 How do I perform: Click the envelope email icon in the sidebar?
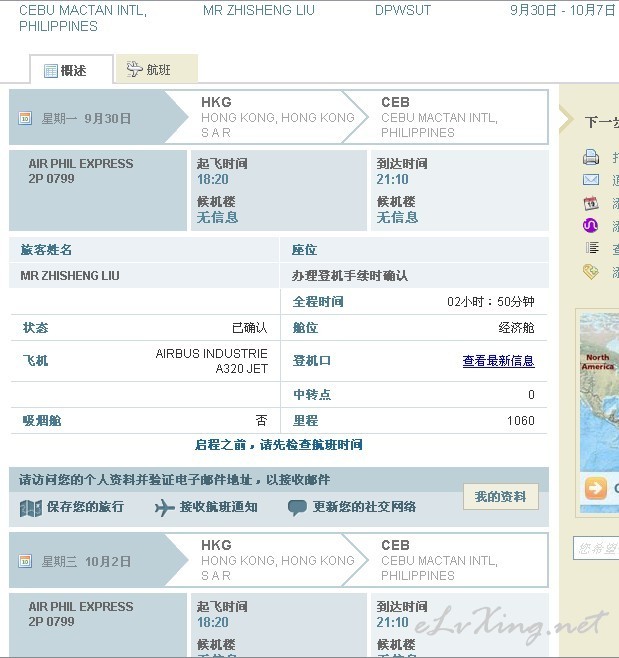[590, 180]
